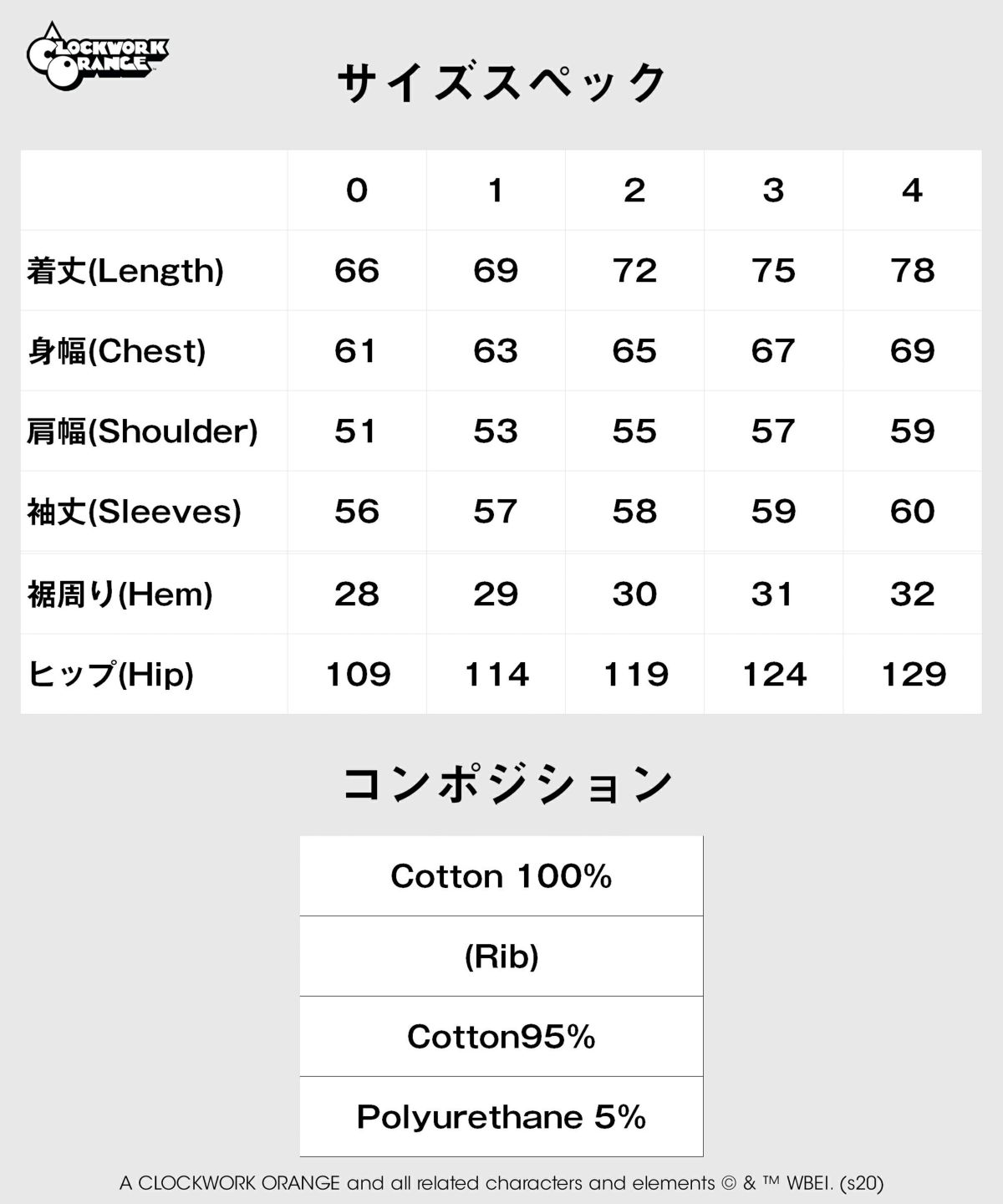Viewport: 1003px width, 1204px height.
Task: Select size column header 2
Action: pos(634,191)
